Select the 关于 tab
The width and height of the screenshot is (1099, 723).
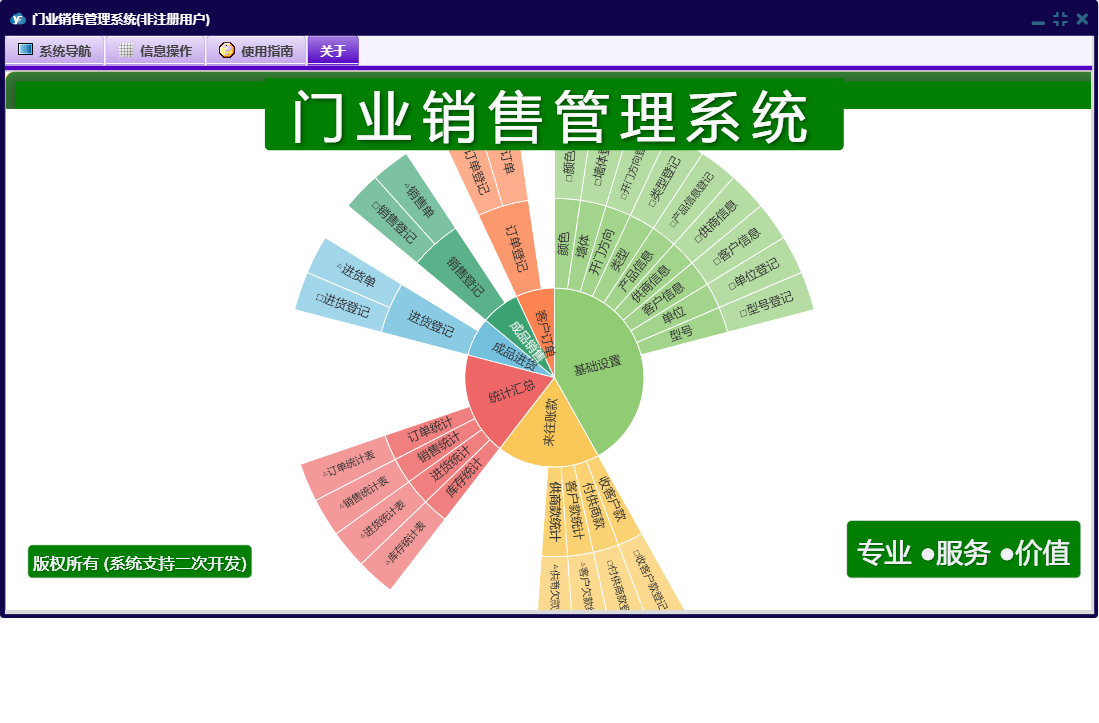(333, 50)
